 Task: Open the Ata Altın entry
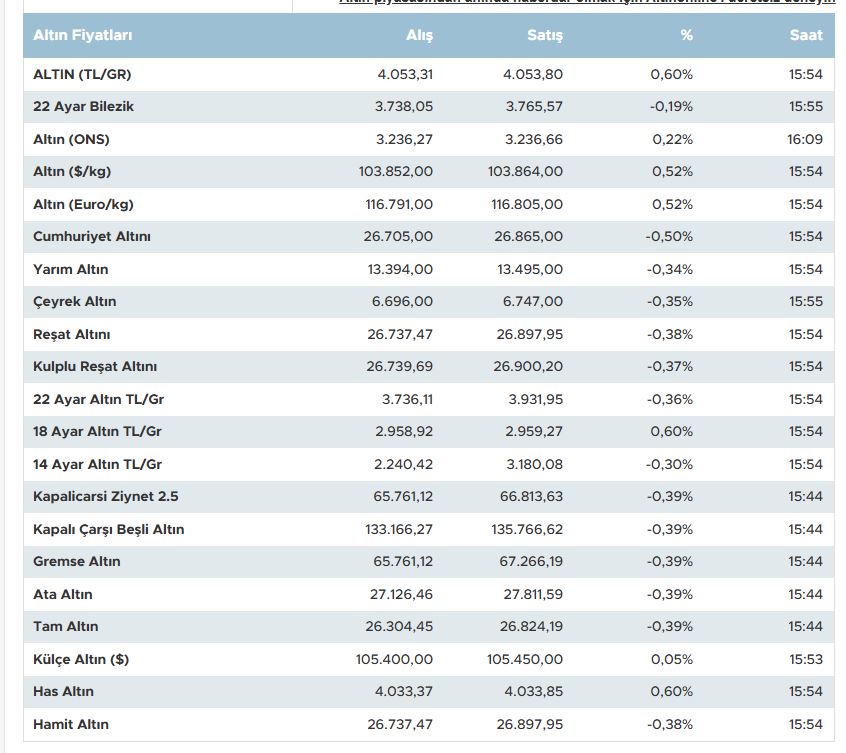[x=63, y=594]
